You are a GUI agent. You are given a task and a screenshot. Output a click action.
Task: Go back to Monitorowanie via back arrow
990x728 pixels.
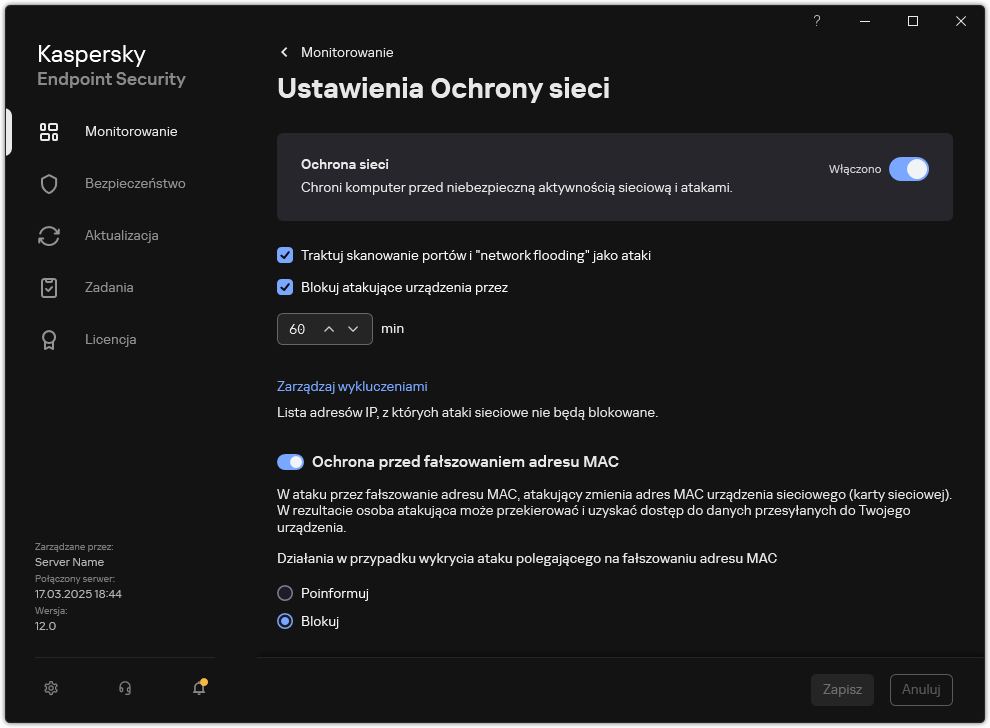tap(283, 52)
